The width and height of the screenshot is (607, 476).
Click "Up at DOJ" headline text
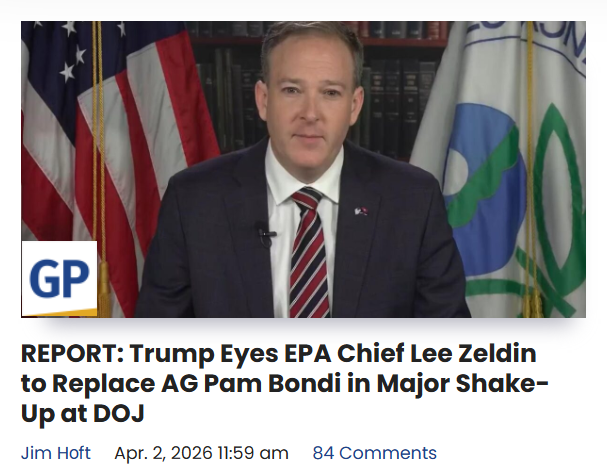click(x=90, y=412)
